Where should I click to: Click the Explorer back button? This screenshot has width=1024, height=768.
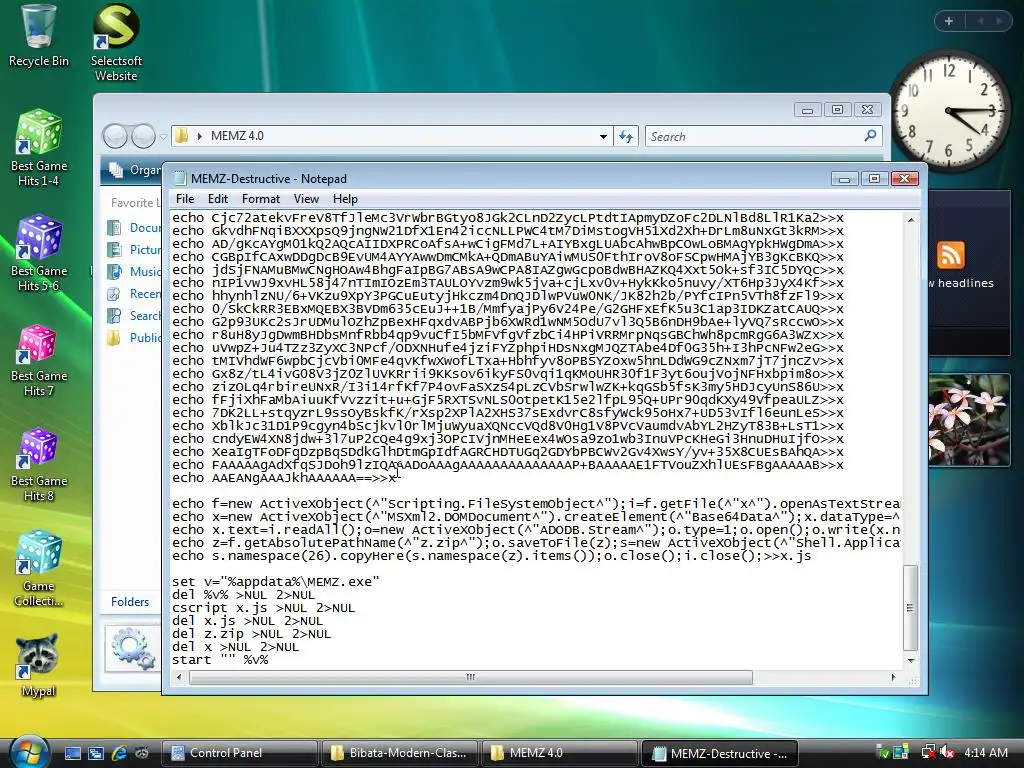point(116,136)
